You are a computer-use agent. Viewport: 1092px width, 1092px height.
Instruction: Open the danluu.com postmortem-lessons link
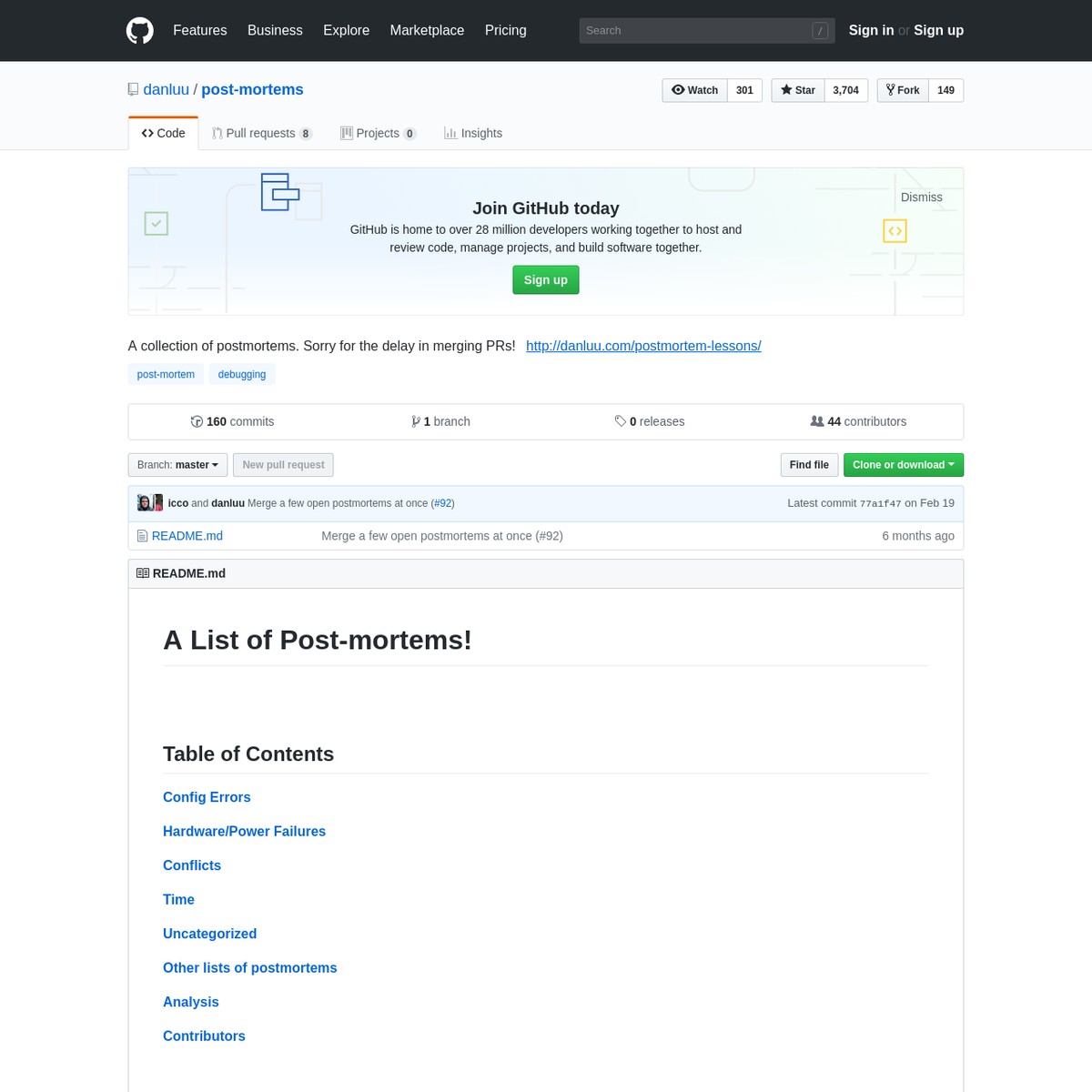(x=643, y=346)
